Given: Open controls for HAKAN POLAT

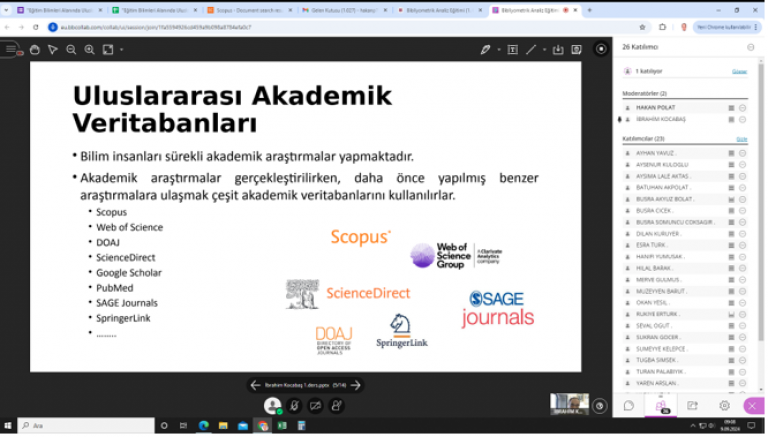Looking at the screenshot, I should click(x=743, y=108).
